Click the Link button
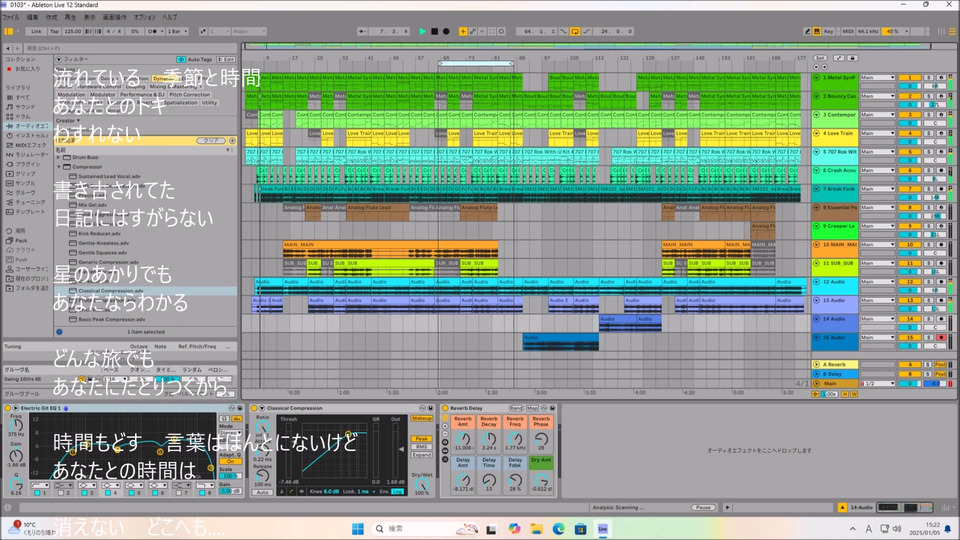Image resolution: width=960 pixels, height=540 pixels. (37, 31)
